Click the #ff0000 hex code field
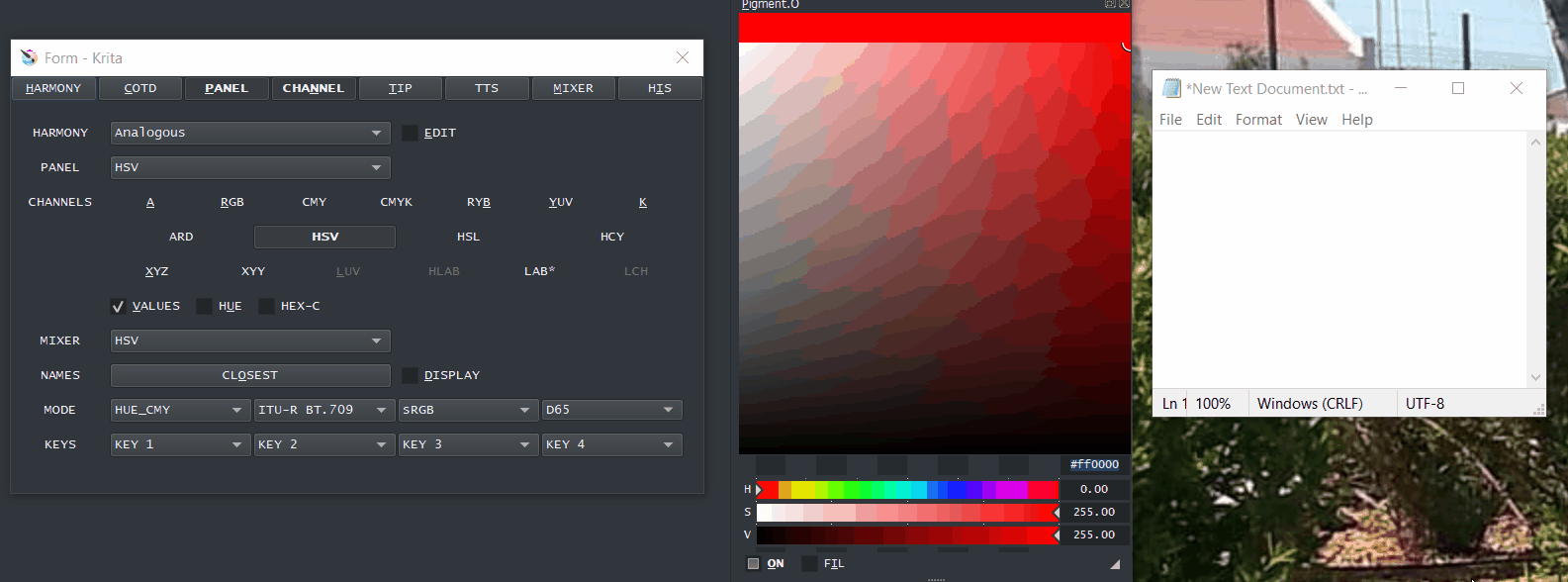 click(x=1094, y=464)
